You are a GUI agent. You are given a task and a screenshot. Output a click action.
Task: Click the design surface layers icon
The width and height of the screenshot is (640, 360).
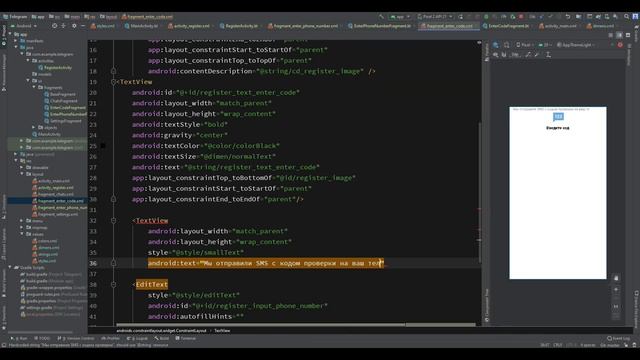click(x=496, y=45)
